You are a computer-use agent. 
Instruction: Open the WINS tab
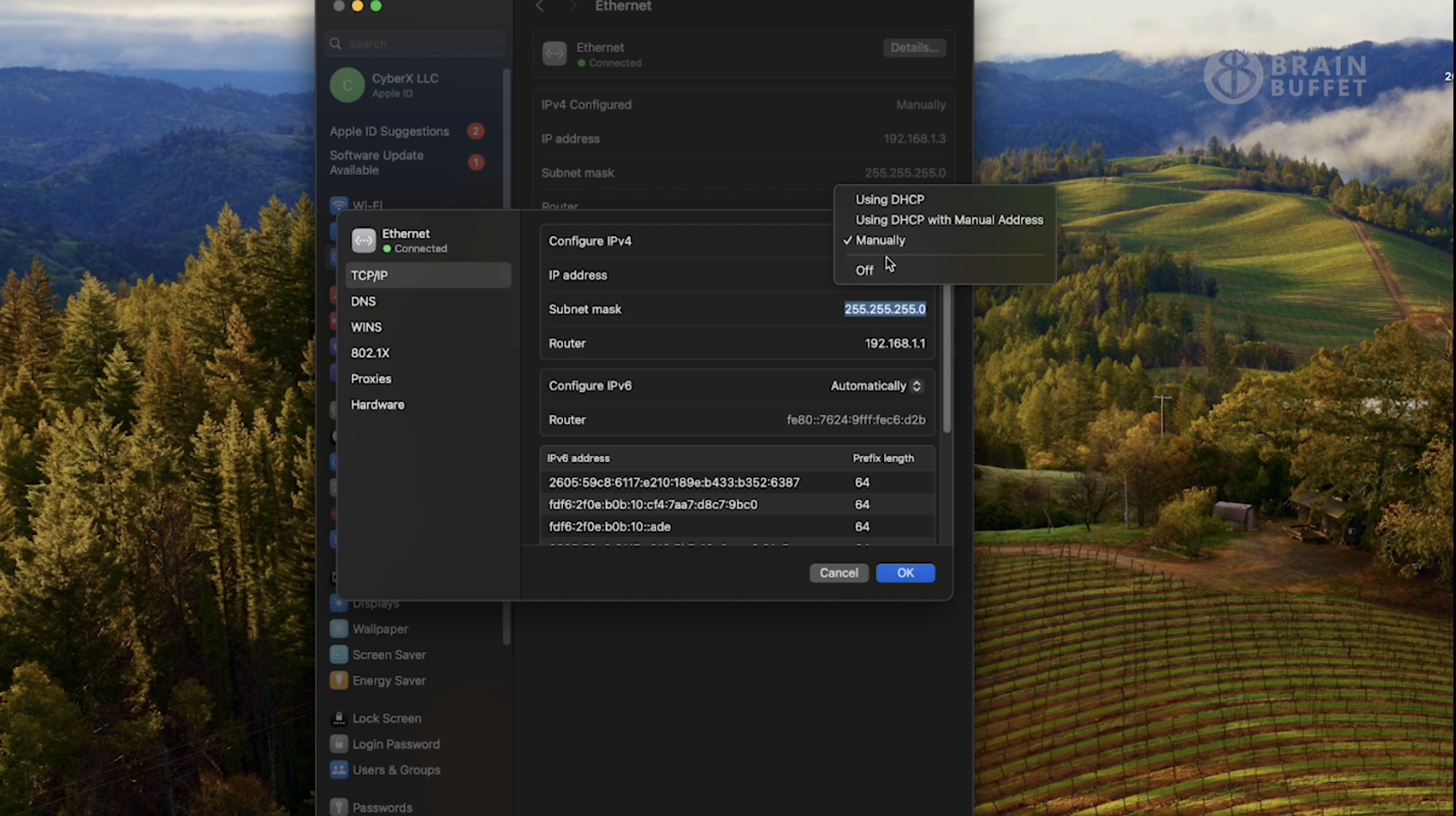click(366, 327)
